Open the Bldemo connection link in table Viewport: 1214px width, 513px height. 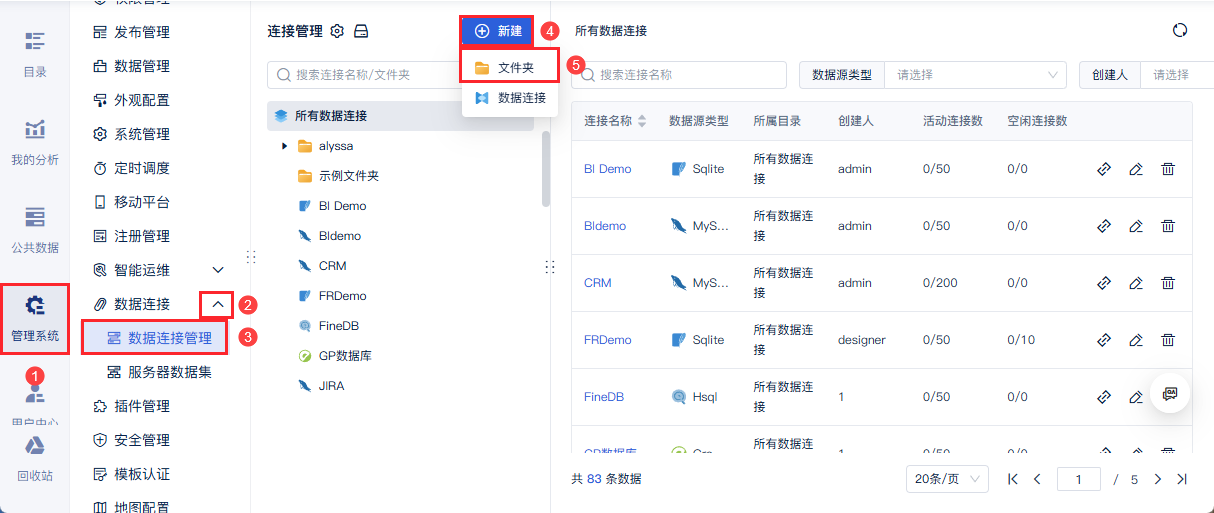604,226
